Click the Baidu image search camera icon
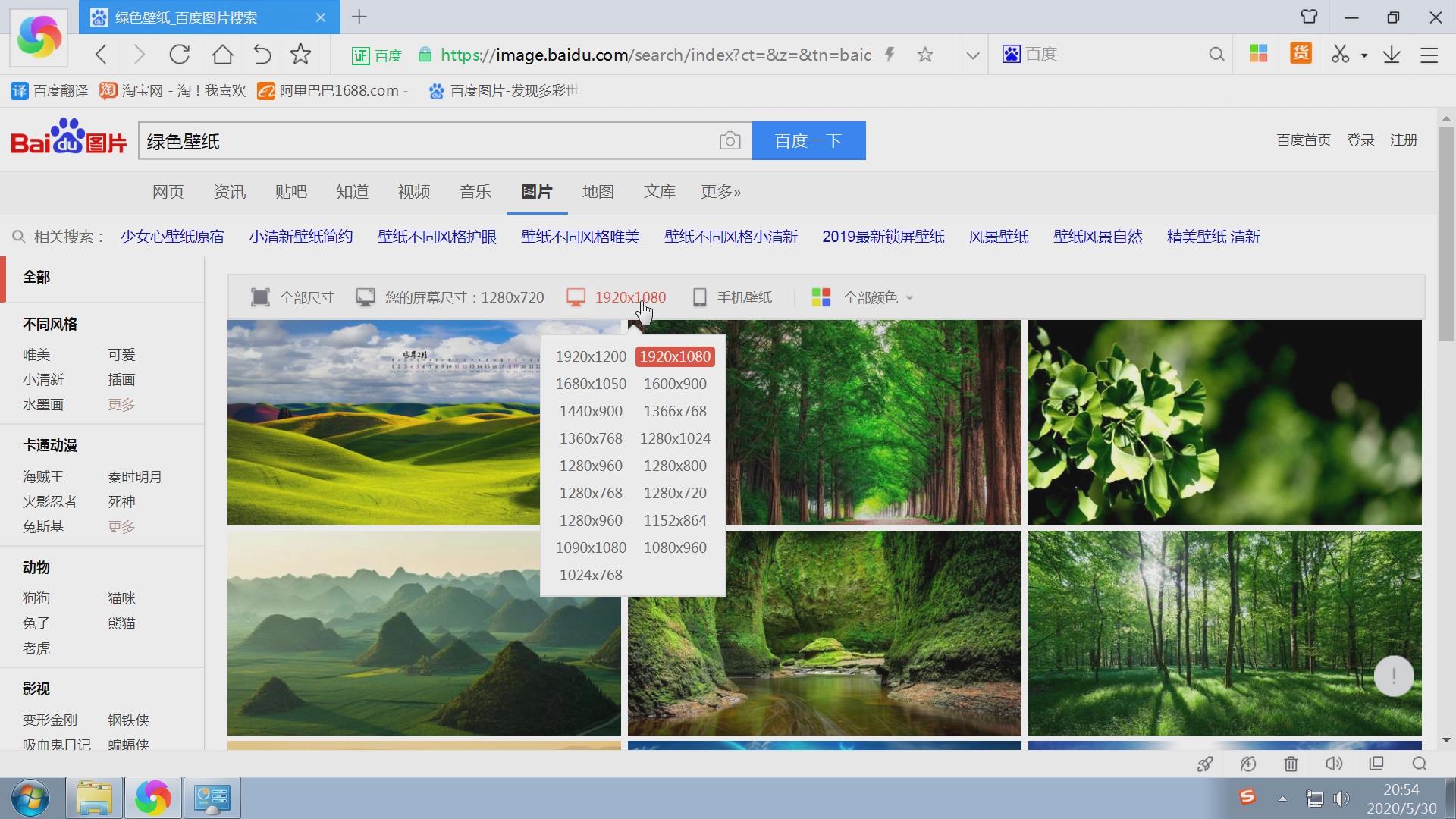The image size is (1456, 819). 731,140
